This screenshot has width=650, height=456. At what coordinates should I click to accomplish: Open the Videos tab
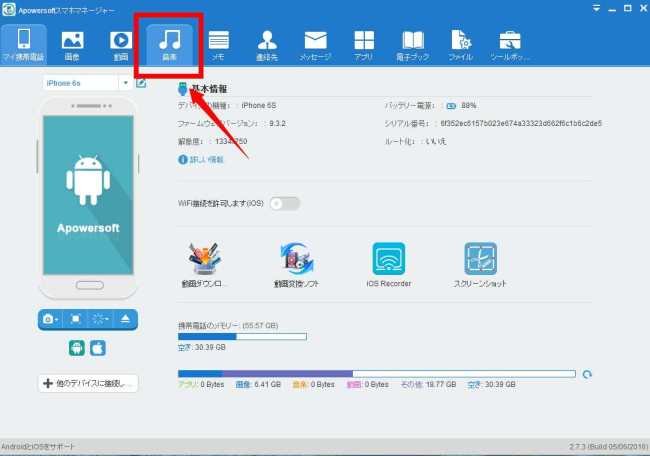tap(121, 44)
